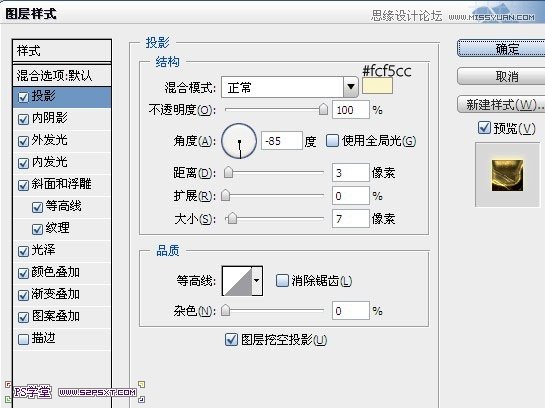Toggle the 光泽 checkbox
Viewport: 545px width, 408px height.
(23, 251)
